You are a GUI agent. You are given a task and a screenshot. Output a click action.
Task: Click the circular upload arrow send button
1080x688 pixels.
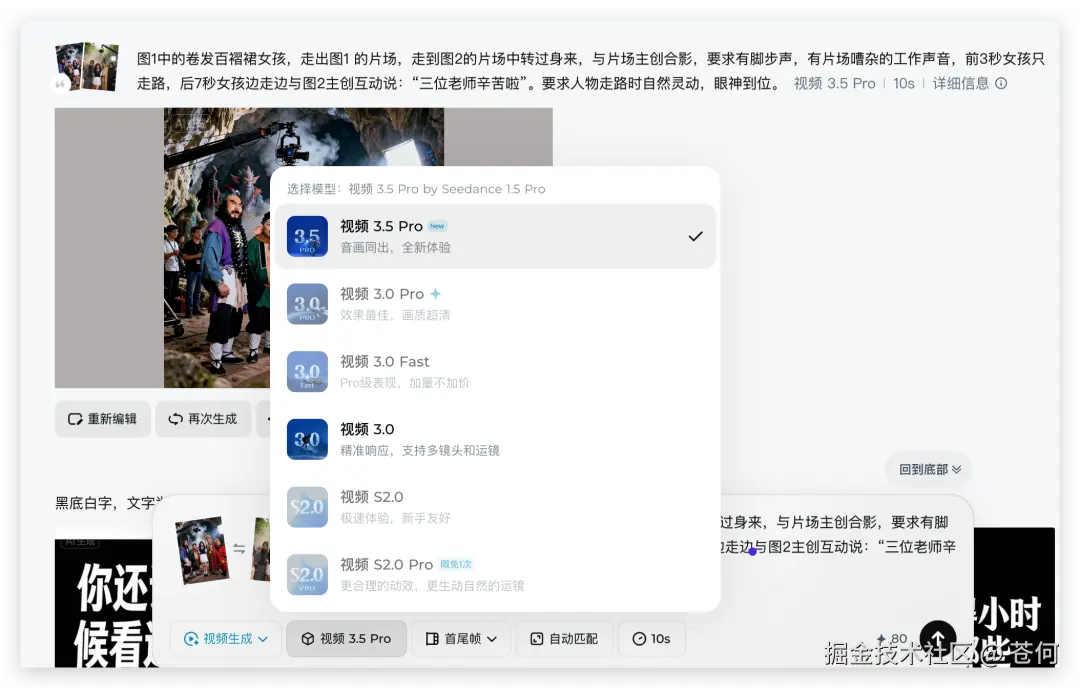pos(938,638)
